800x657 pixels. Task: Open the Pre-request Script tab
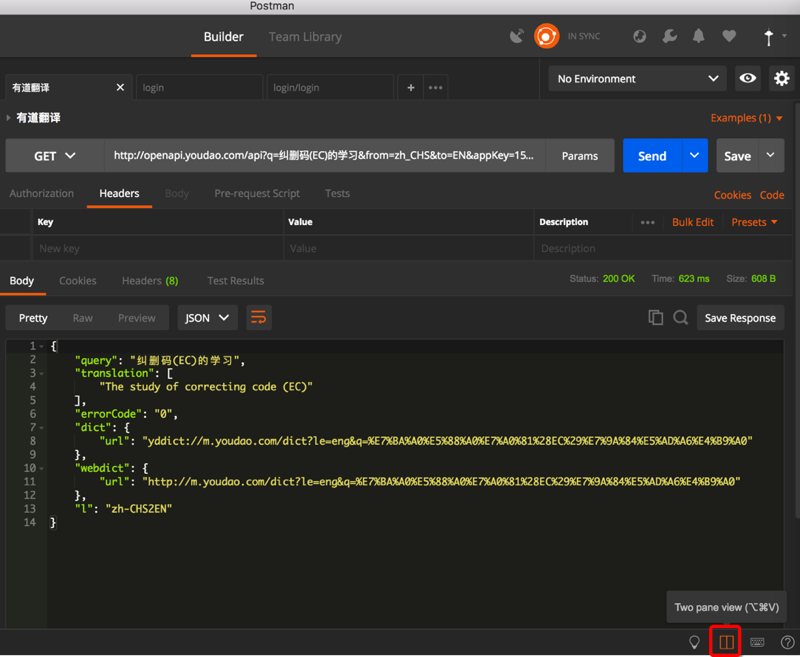(x=257, y=193)
